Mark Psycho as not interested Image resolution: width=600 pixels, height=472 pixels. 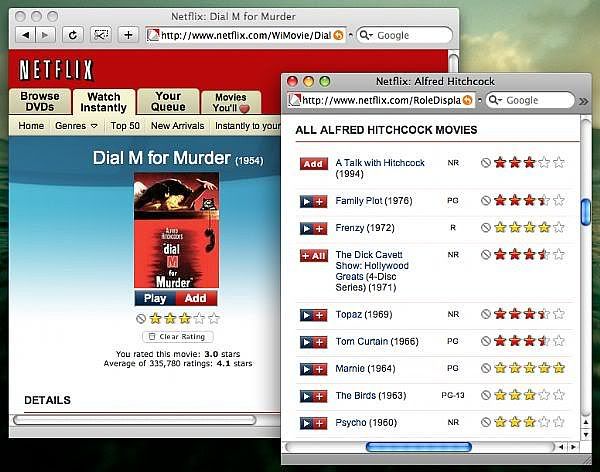tap(486, 422)
